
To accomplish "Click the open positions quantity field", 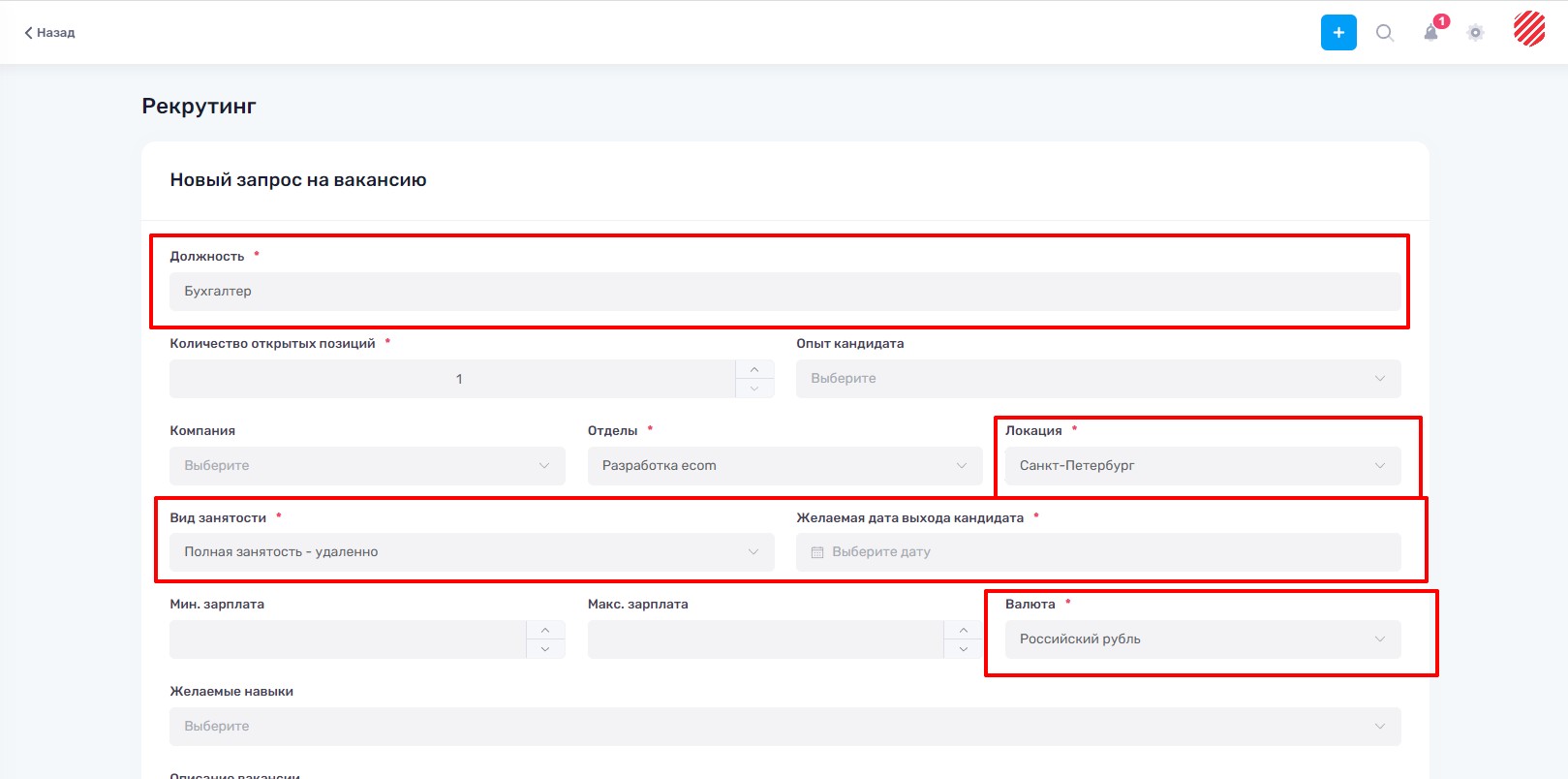I will pos(452,379).
